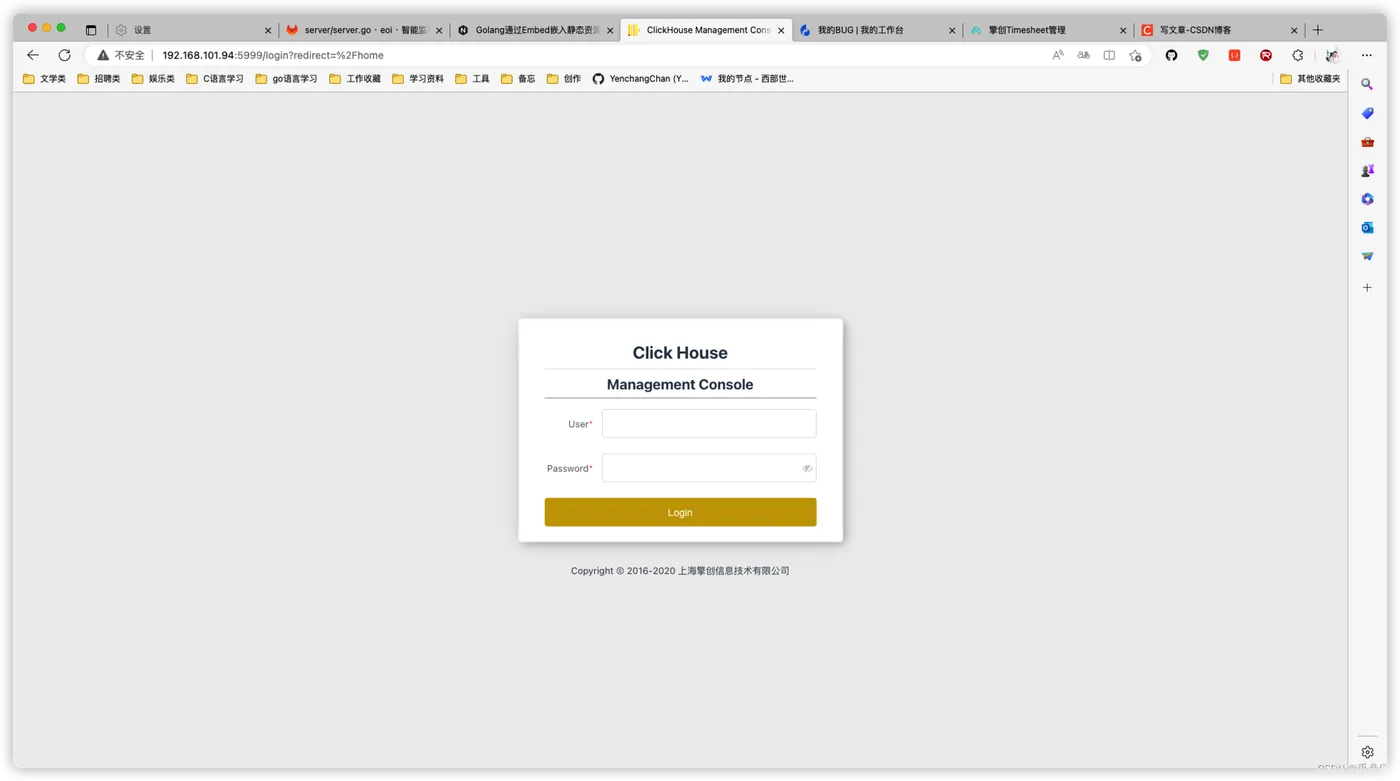The image size is (1400, 781).
Task: Open sidebar Search icon
Action: coord(1367,85)
